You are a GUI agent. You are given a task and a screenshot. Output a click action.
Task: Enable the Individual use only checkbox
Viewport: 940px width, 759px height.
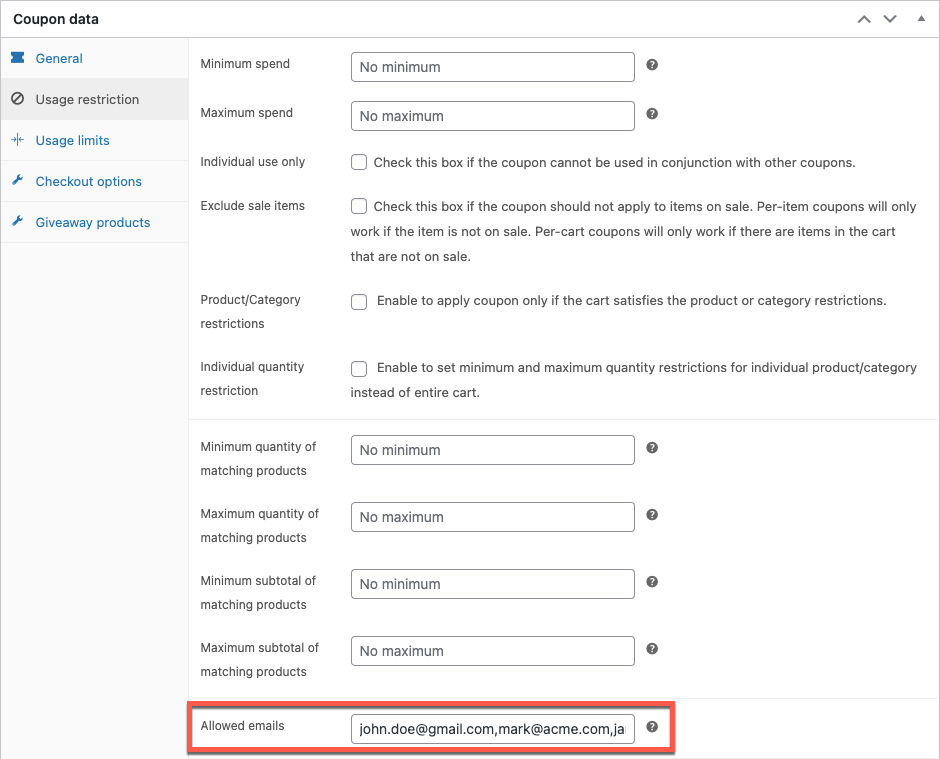(359, 162)
